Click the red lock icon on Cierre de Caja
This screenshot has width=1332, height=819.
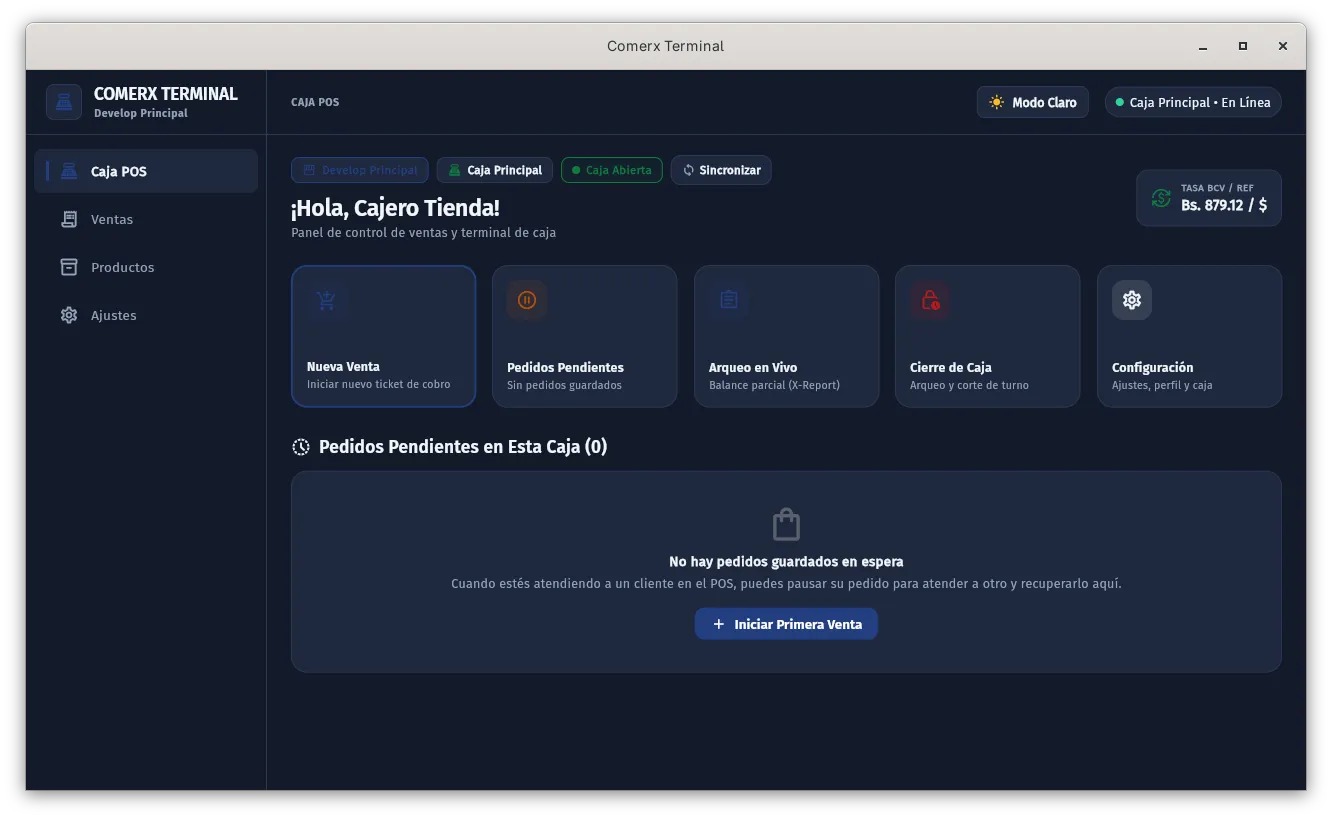tap(930, 300)
